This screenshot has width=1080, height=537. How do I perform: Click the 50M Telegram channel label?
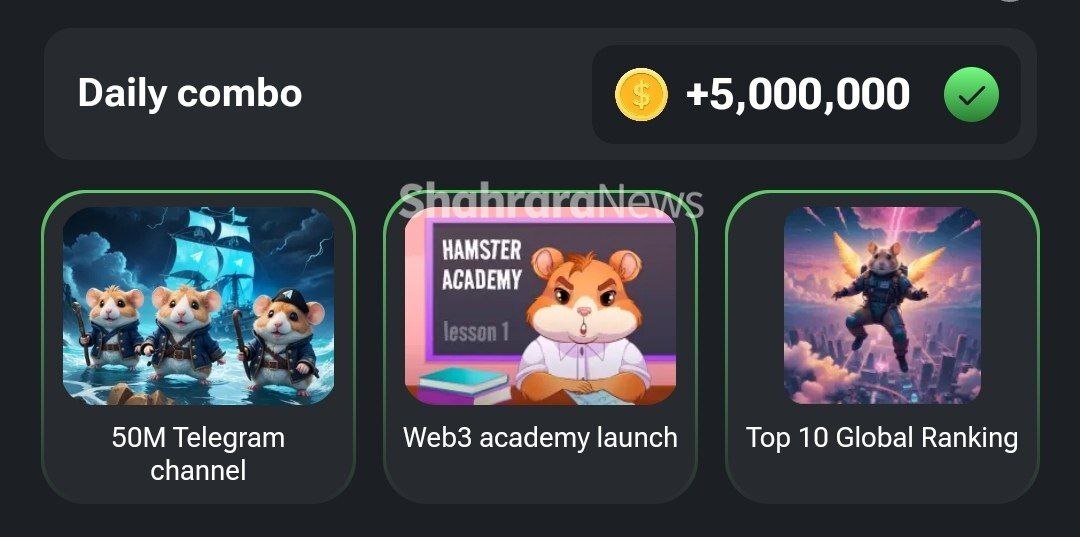(198, 454)
